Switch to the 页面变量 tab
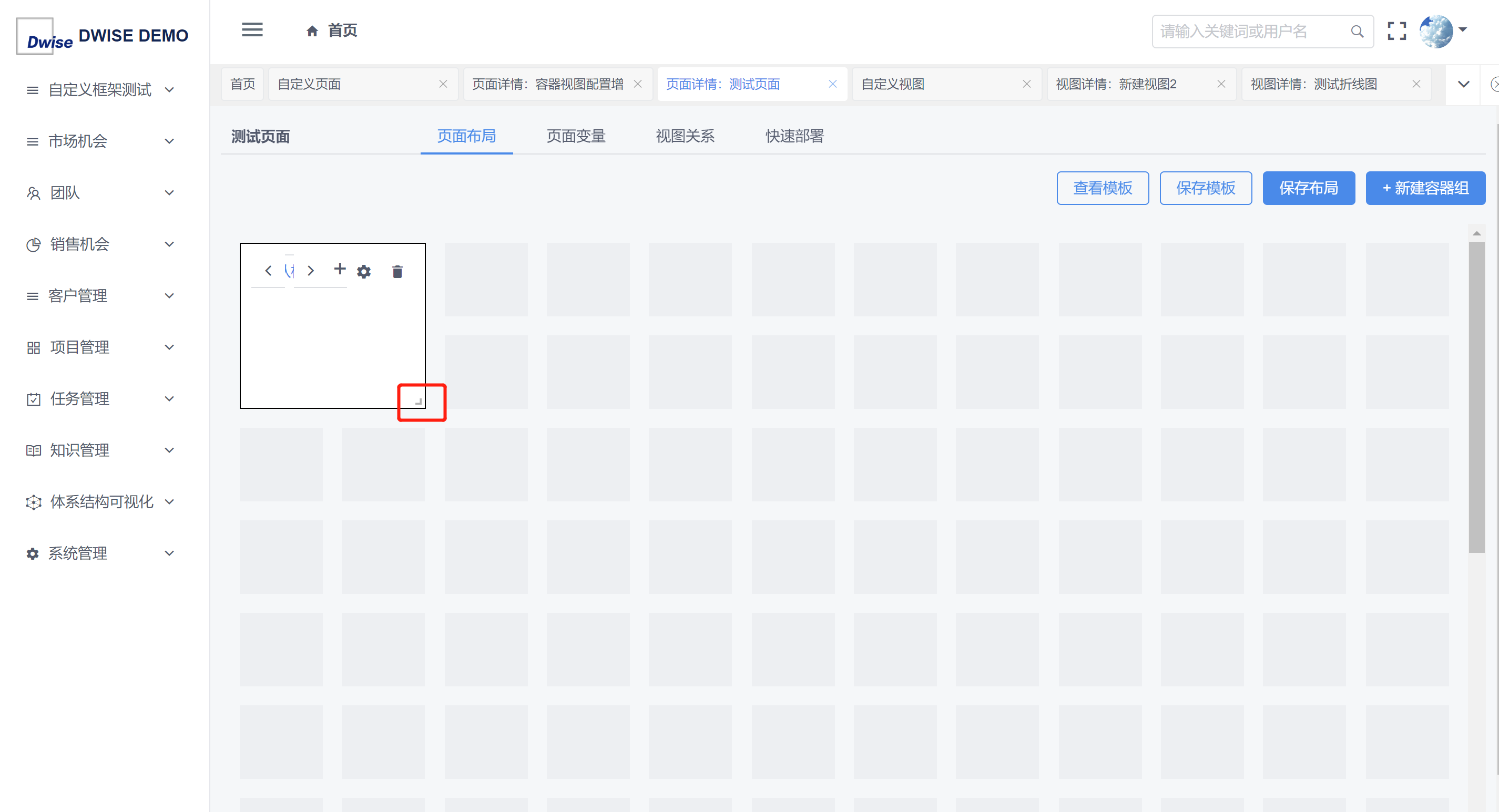 click(576, 136)
